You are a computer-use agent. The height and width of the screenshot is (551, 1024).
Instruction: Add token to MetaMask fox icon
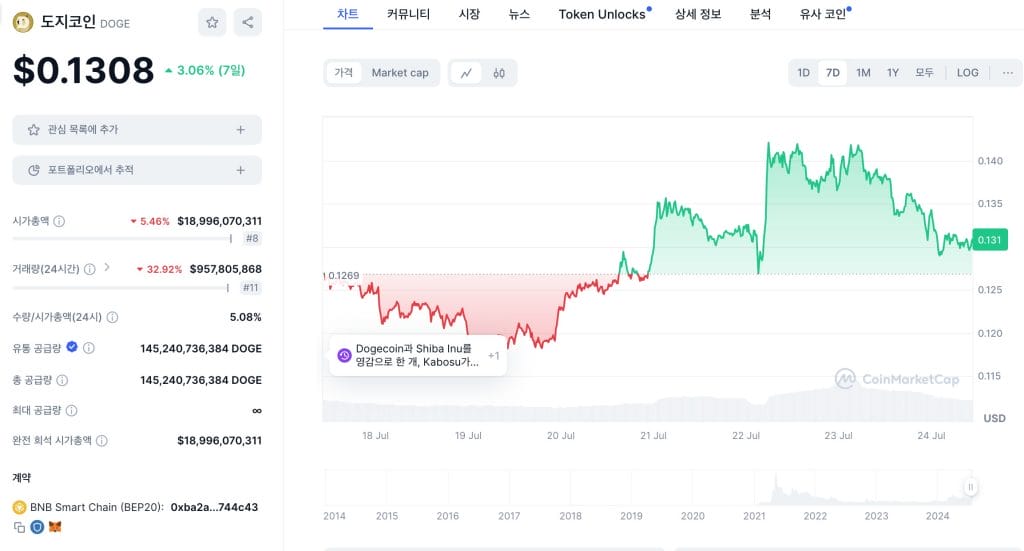coord(55,527)
